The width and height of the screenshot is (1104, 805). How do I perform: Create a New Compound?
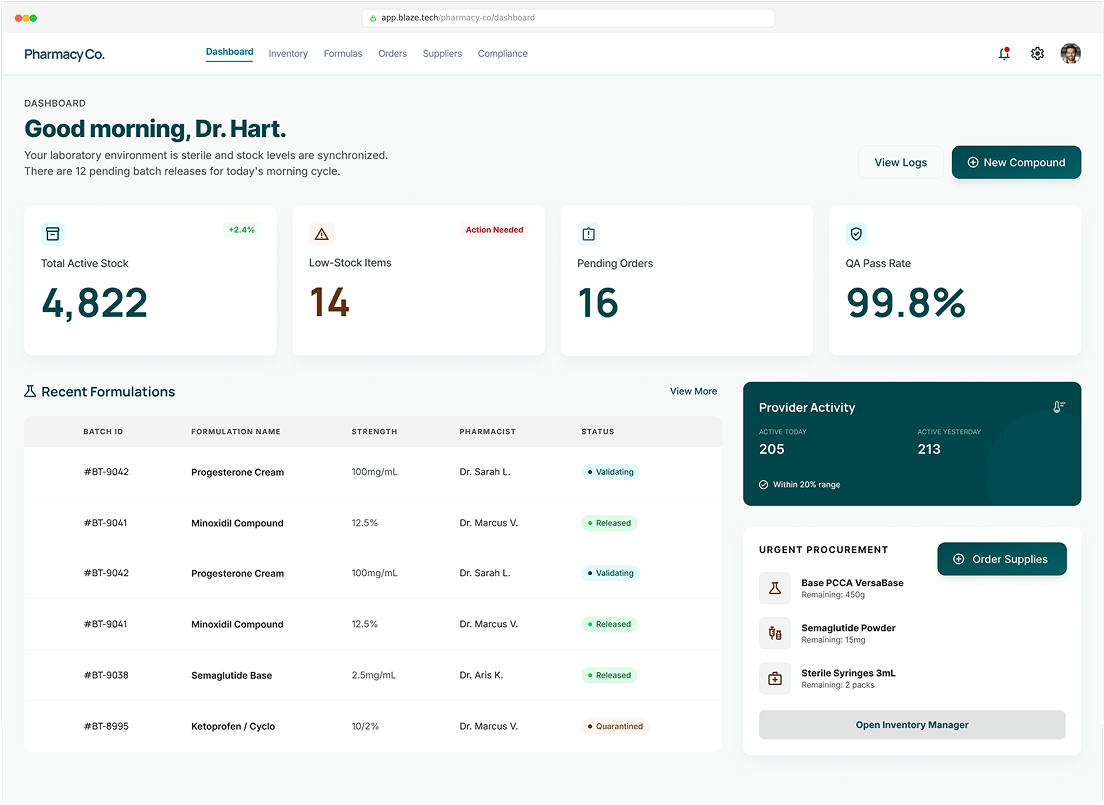pos(1016,163)
